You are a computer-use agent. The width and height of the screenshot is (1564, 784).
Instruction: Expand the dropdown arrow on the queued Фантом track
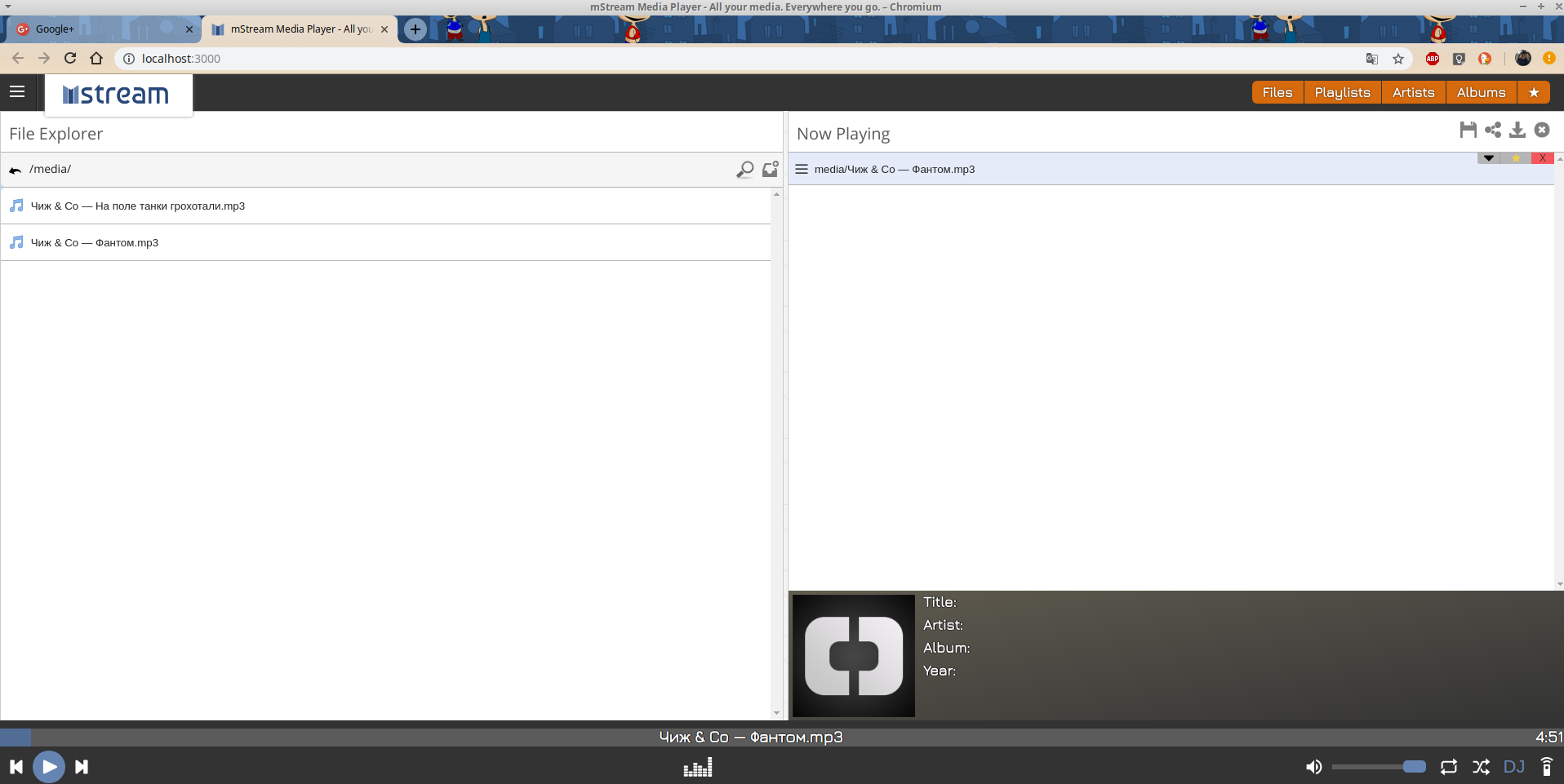tap(1488, 158)
